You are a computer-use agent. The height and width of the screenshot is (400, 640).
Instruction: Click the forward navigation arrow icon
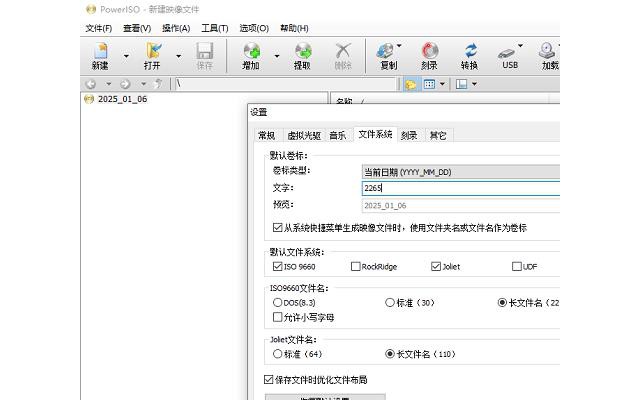(125, 84)
